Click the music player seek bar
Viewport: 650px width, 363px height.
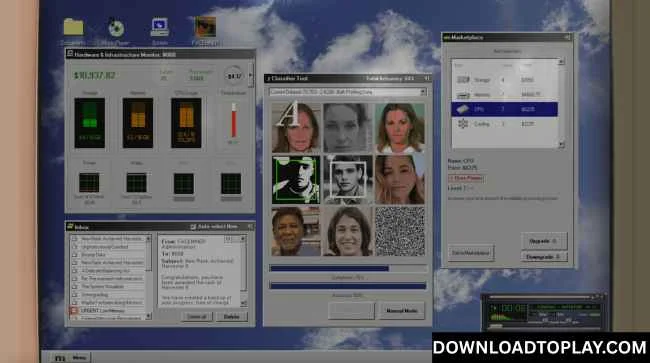540,297
